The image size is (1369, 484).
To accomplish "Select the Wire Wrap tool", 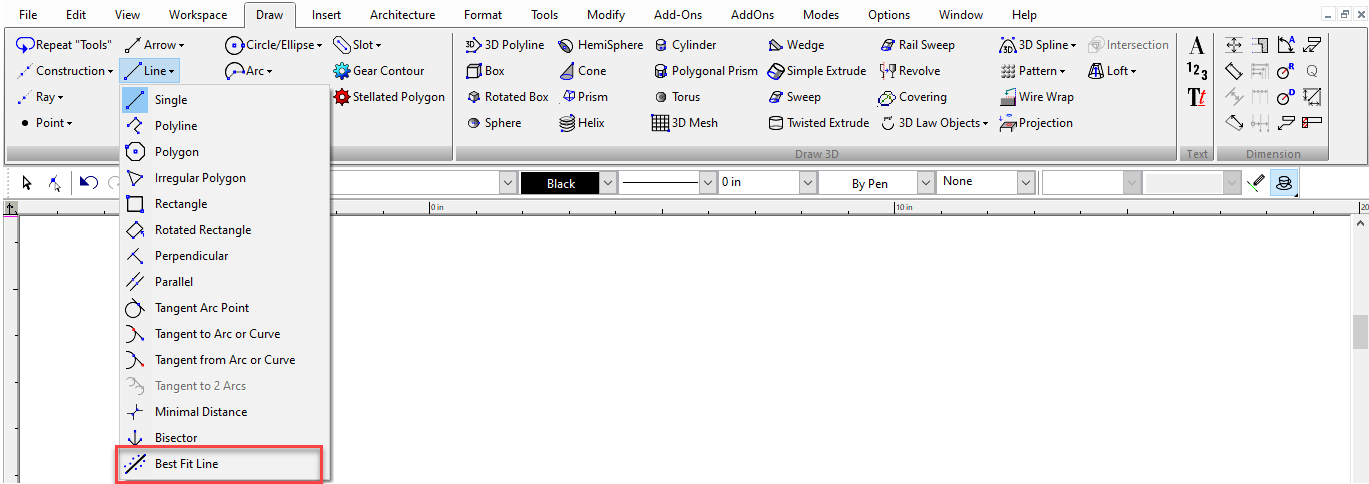I will tap(1037, 97).
